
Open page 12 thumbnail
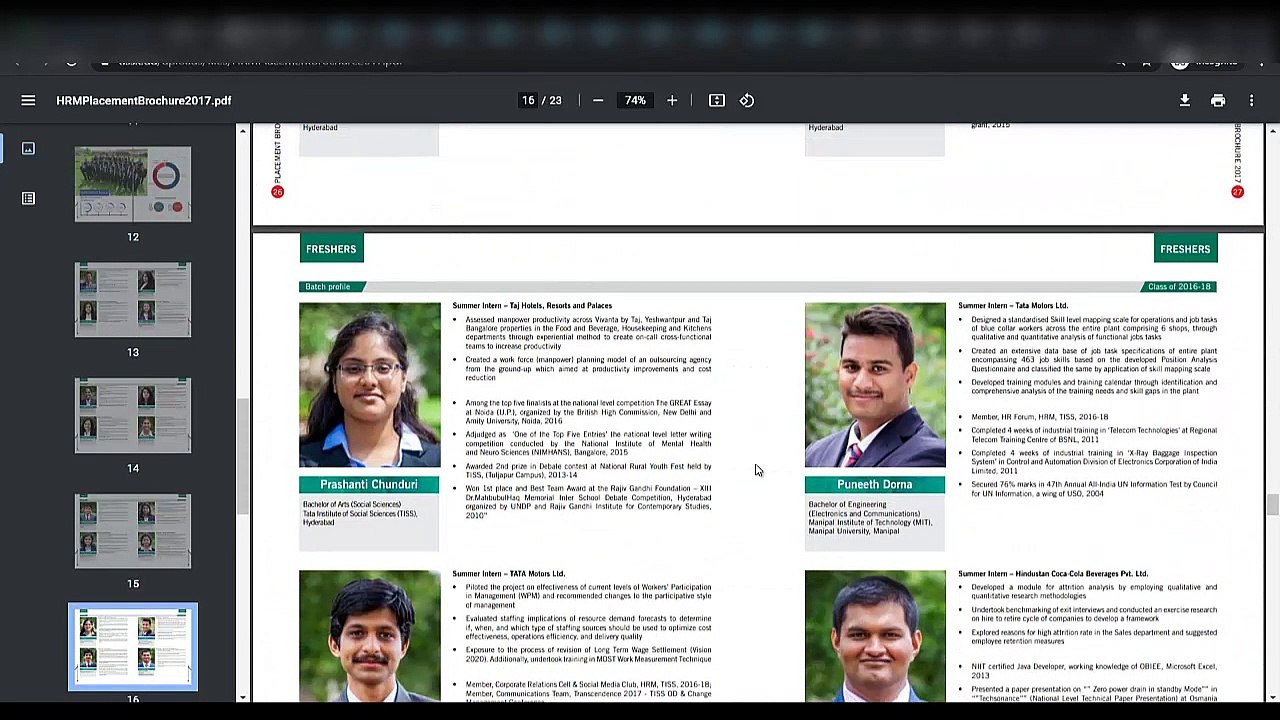(133, 184)
